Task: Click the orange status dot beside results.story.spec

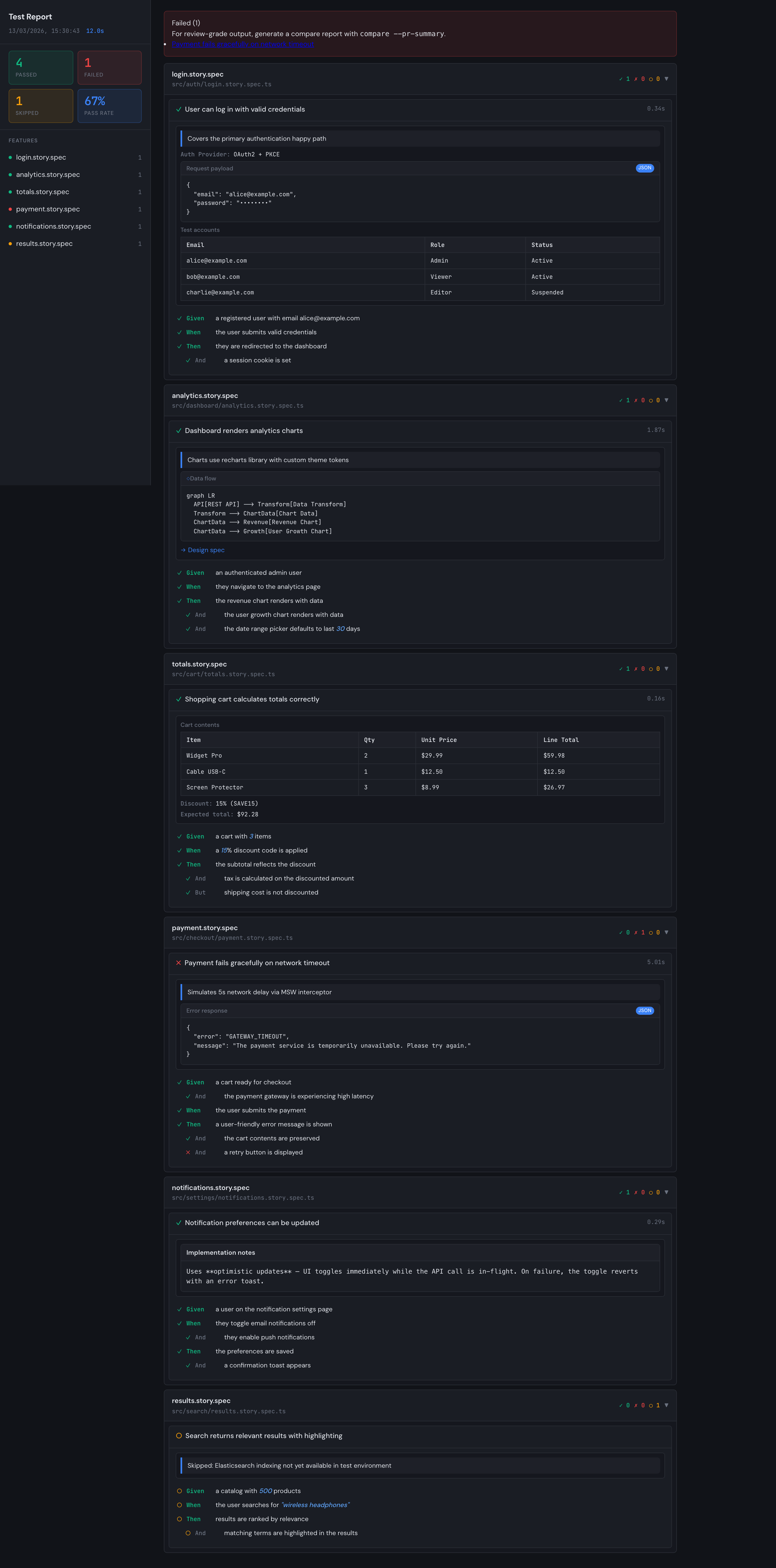Action: coord(10,243)
